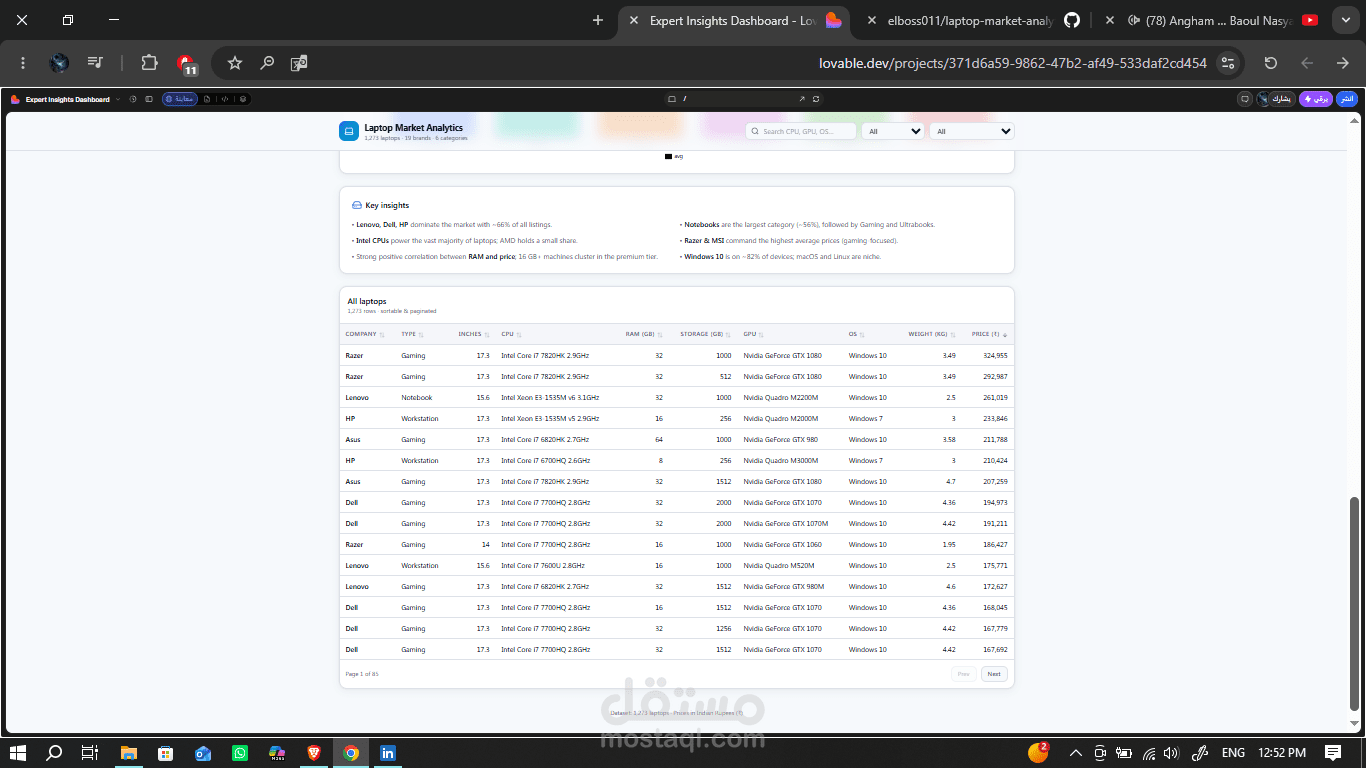Open LinkedIn from the taskbar

pyautogui.click(x=388, y=752)
